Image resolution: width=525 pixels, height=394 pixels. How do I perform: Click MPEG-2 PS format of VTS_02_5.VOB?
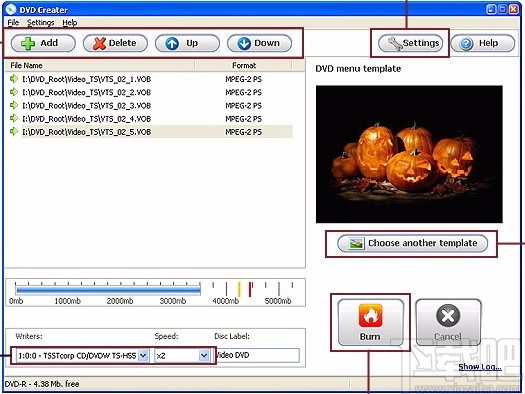243,132
